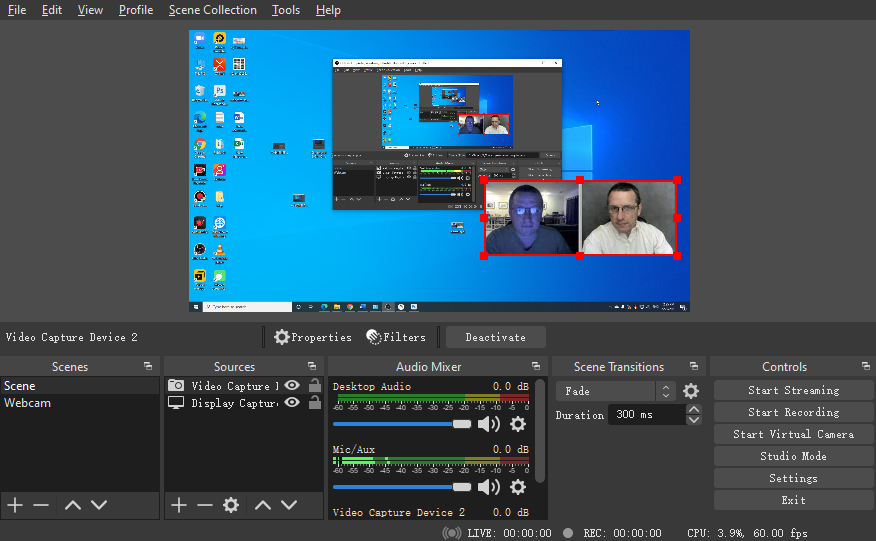The height and width of the screenshot is (541, 876).
Task: Pop out the Audio Mixer dock
Action: [x=536, y=366]
